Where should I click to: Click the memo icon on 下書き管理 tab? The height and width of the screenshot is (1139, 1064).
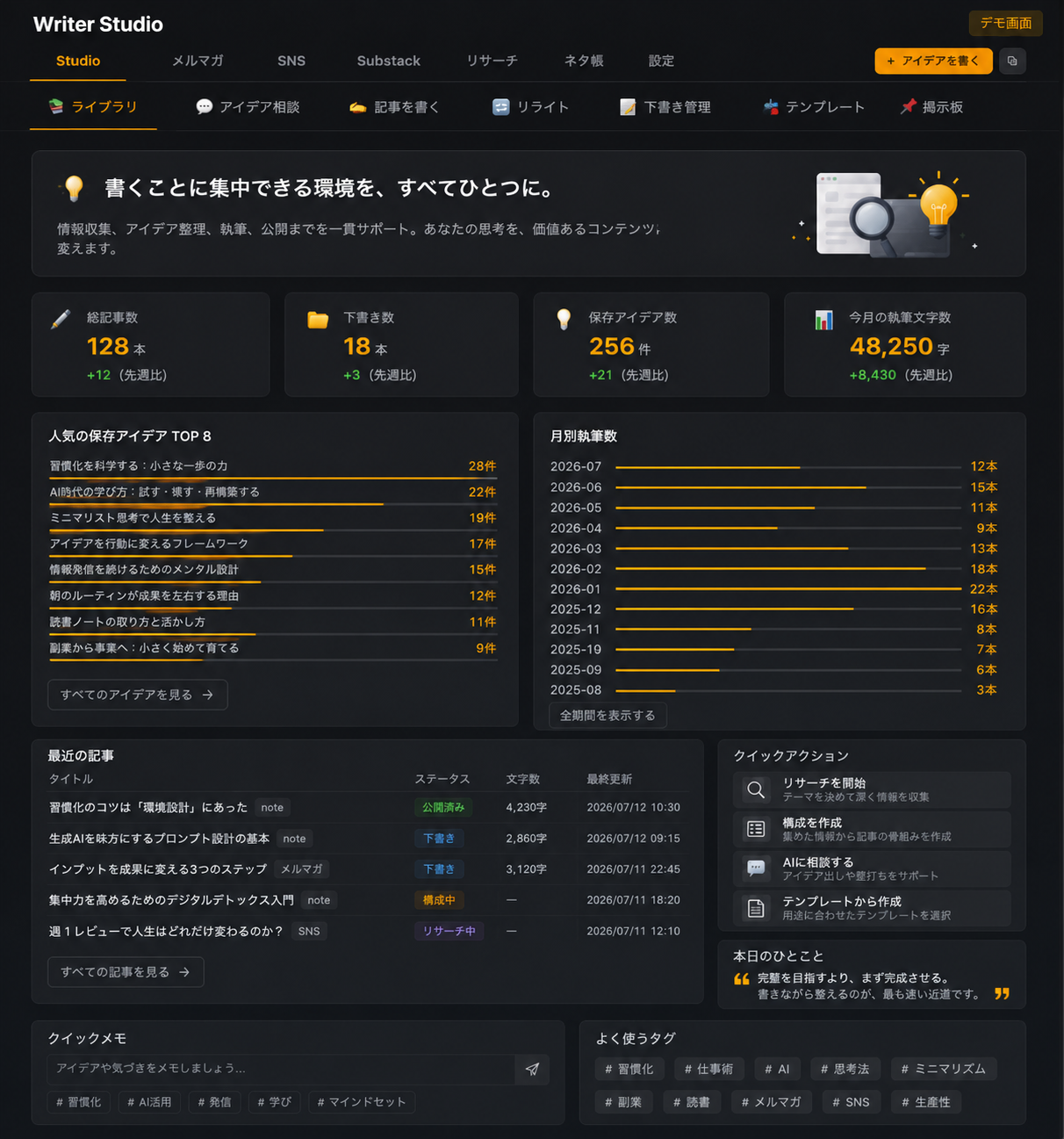pyautogui.click(x=628, y=106)
